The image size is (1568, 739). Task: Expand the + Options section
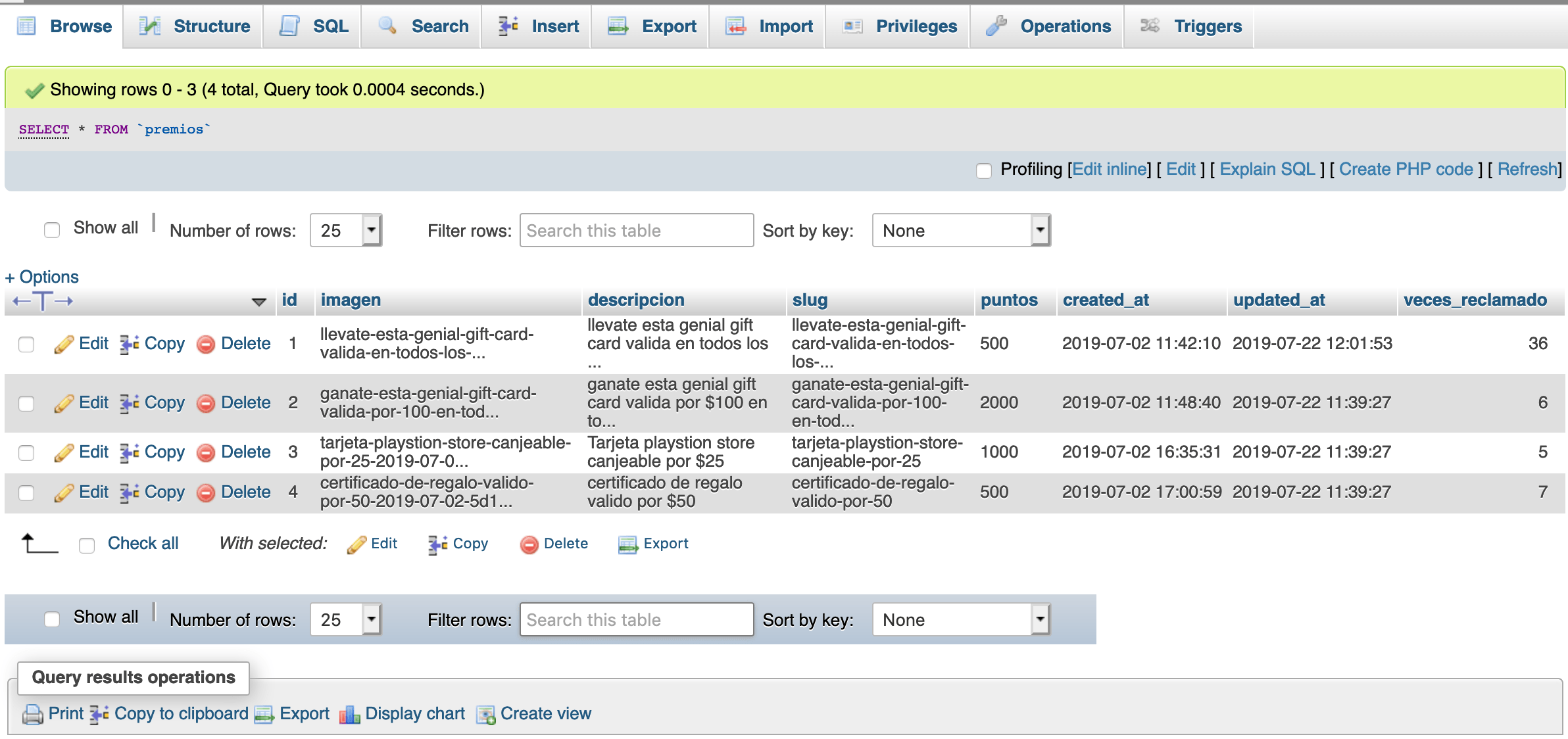coord(42,277)
